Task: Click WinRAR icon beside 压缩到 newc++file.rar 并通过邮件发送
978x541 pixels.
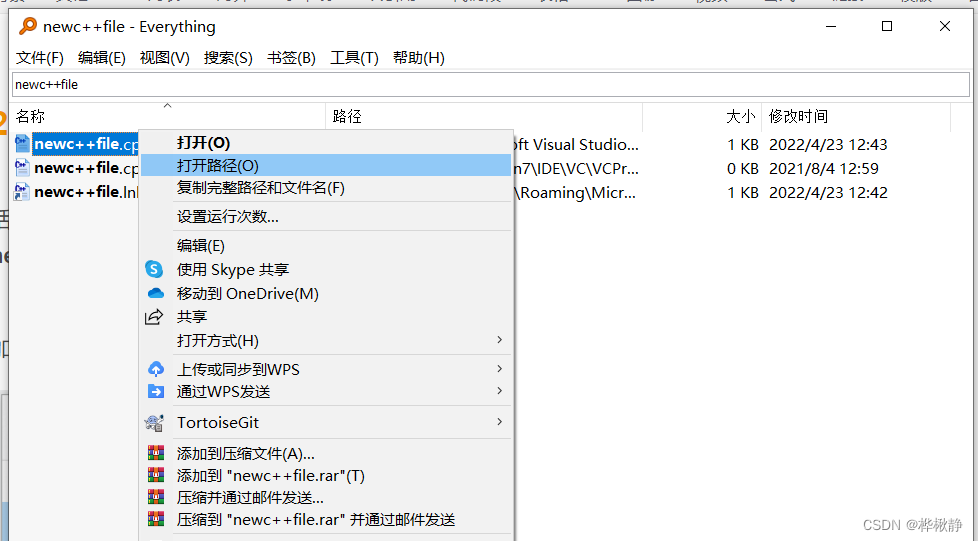Action: pos(155,519)
